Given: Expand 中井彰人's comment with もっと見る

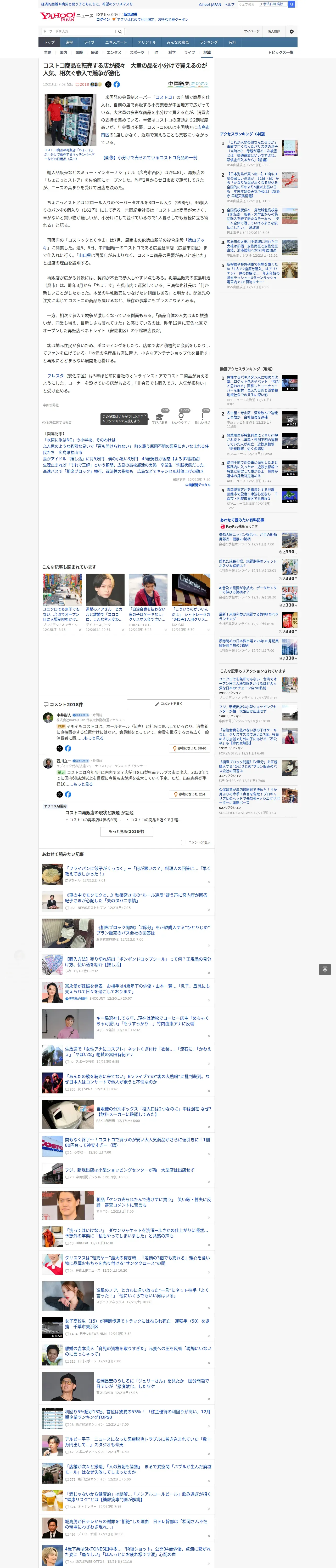Looking at the screenshot, I should click(x=93, y=738).
